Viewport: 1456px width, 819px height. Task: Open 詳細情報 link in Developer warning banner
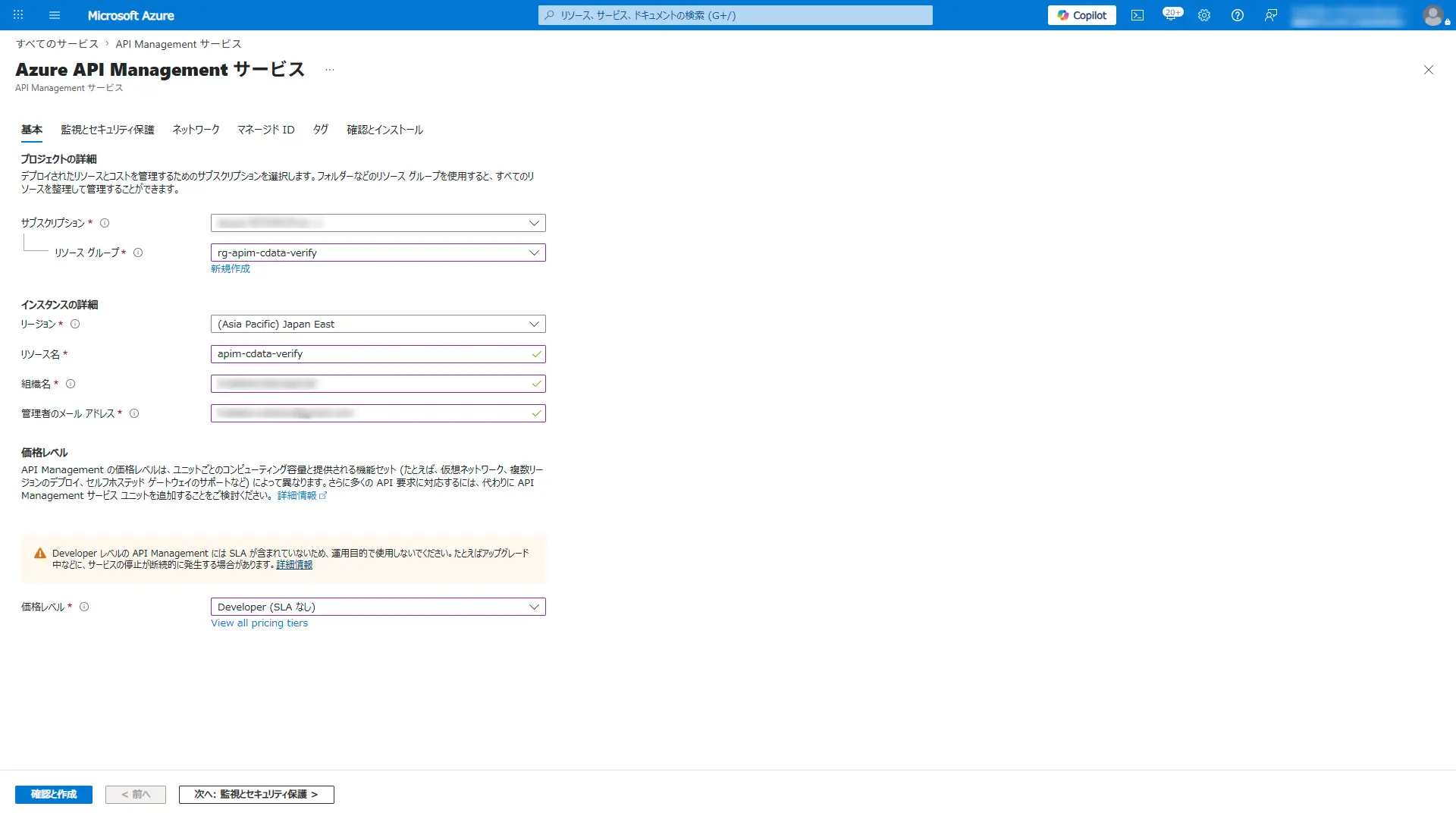tap(294, 565)
